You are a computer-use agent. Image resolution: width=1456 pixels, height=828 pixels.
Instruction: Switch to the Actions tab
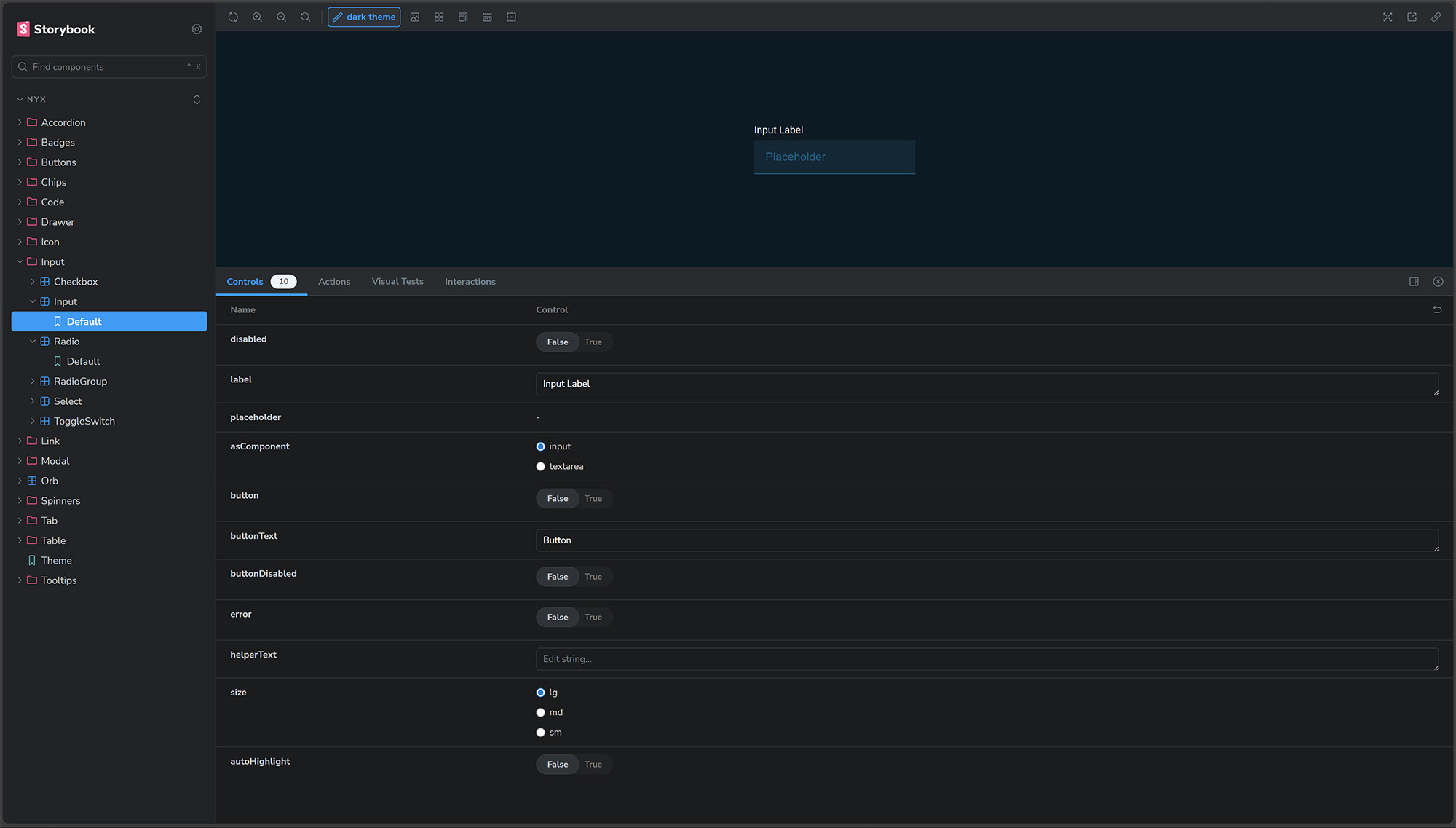point(334,281)
